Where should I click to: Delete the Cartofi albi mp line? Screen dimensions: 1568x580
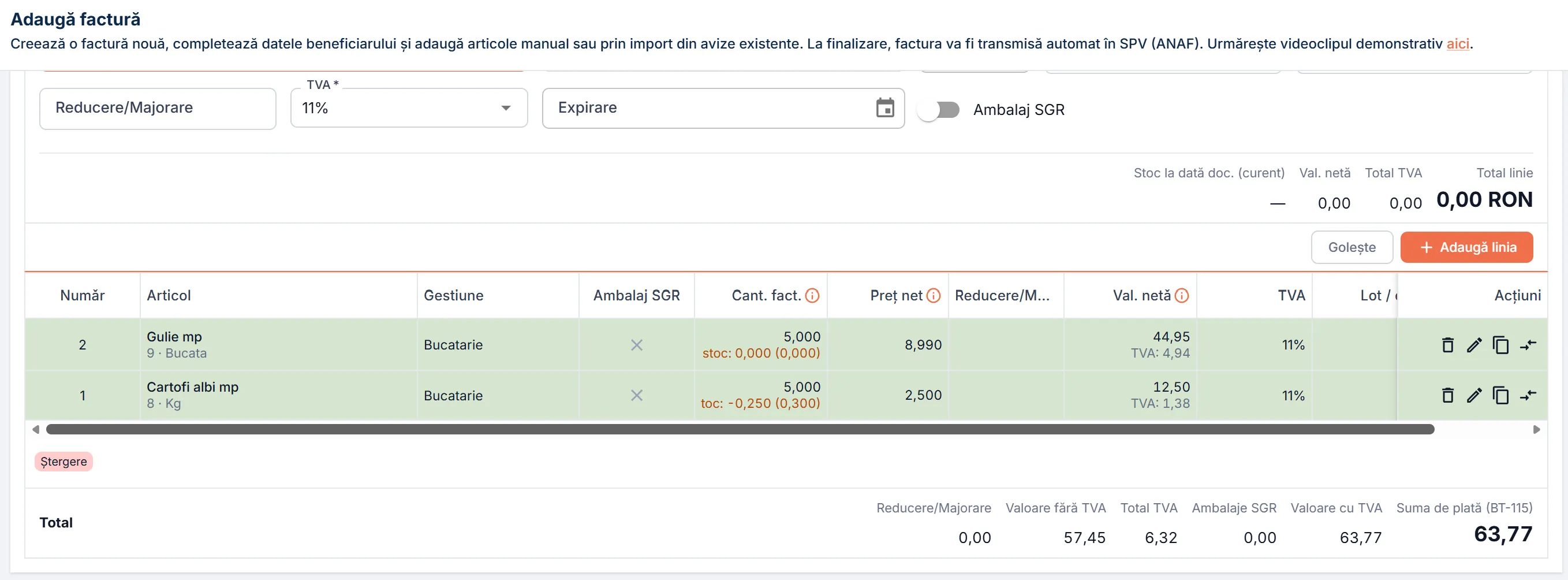[x=1447, y=395]
